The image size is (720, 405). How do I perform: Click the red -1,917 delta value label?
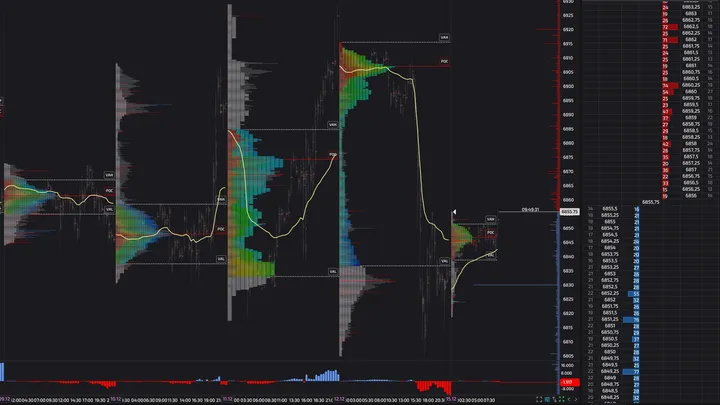[x=567, y=382]
